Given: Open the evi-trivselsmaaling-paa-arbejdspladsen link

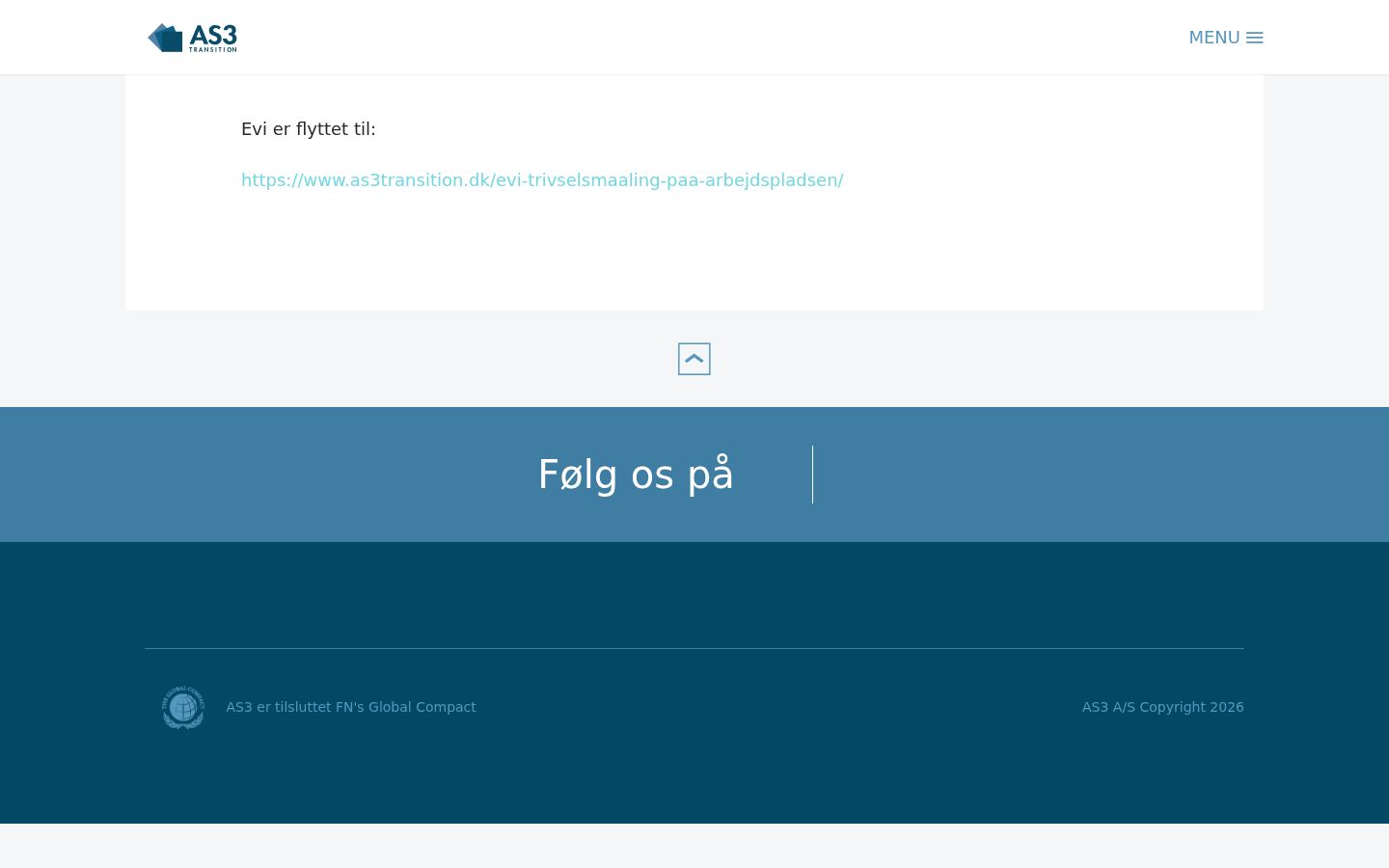Looking at the screenshot, I should pyautogui.click(x=542, y=180).
